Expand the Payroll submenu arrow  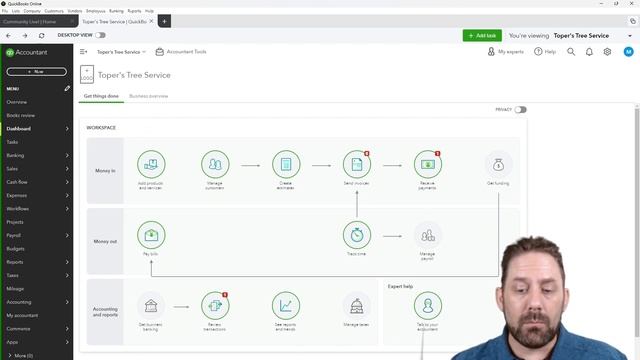pyautogui.click(x=67, y=236)
